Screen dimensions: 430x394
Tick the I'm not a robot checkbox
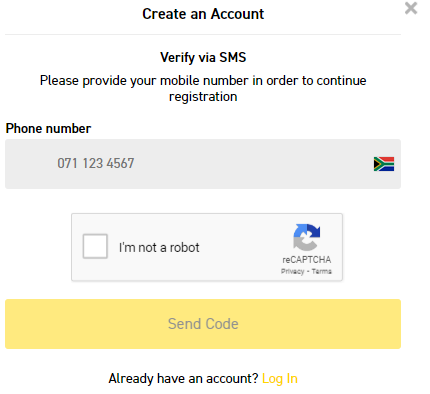click(x=95, y=246)
